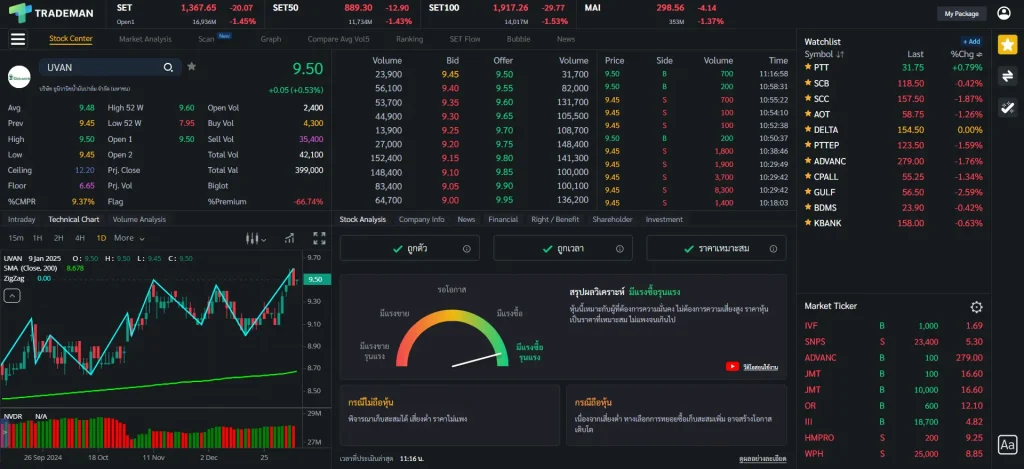Open the candlestick chart type dropdown

click(x=256, y=239)
